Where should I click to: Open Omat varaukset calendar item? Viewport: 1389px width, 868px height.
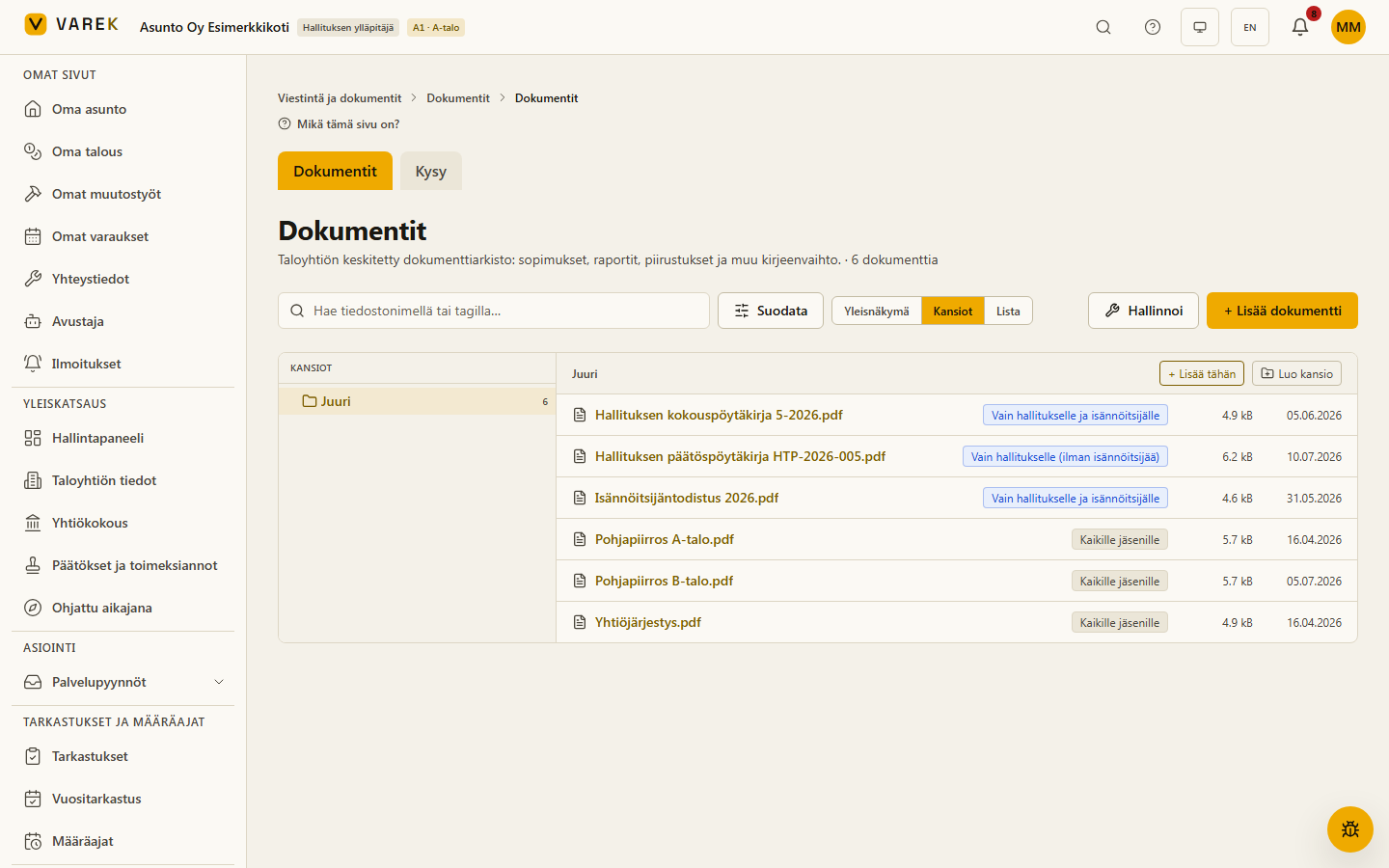coord(123,236)
